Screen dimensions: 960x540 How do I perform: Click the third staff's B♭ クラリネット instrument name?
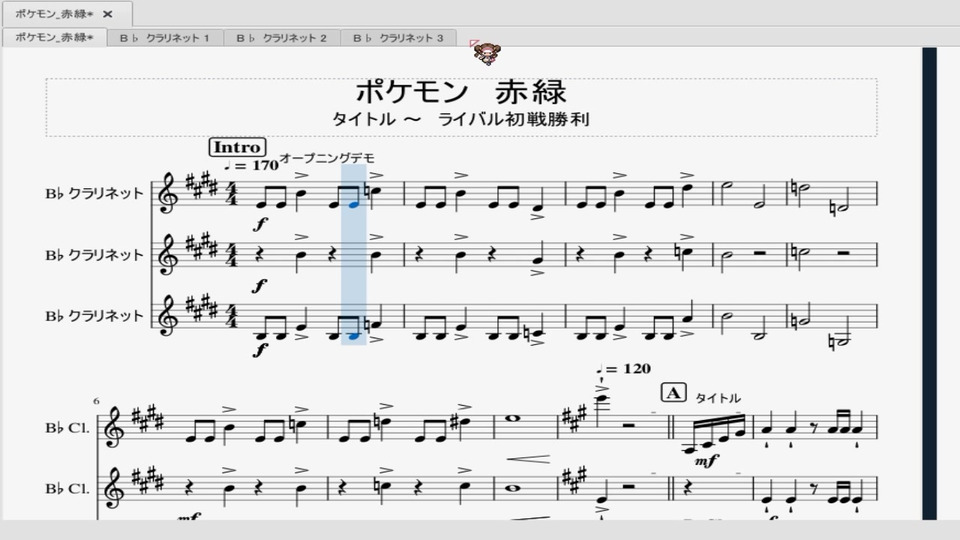click(94, 316)
